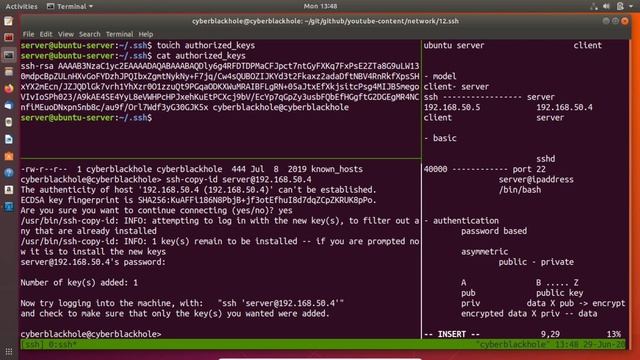Click the bottom cyberblackhole@cyberblackhole> prompt
The width and height of the screenshot is (640, 360).
pos(91,334)
